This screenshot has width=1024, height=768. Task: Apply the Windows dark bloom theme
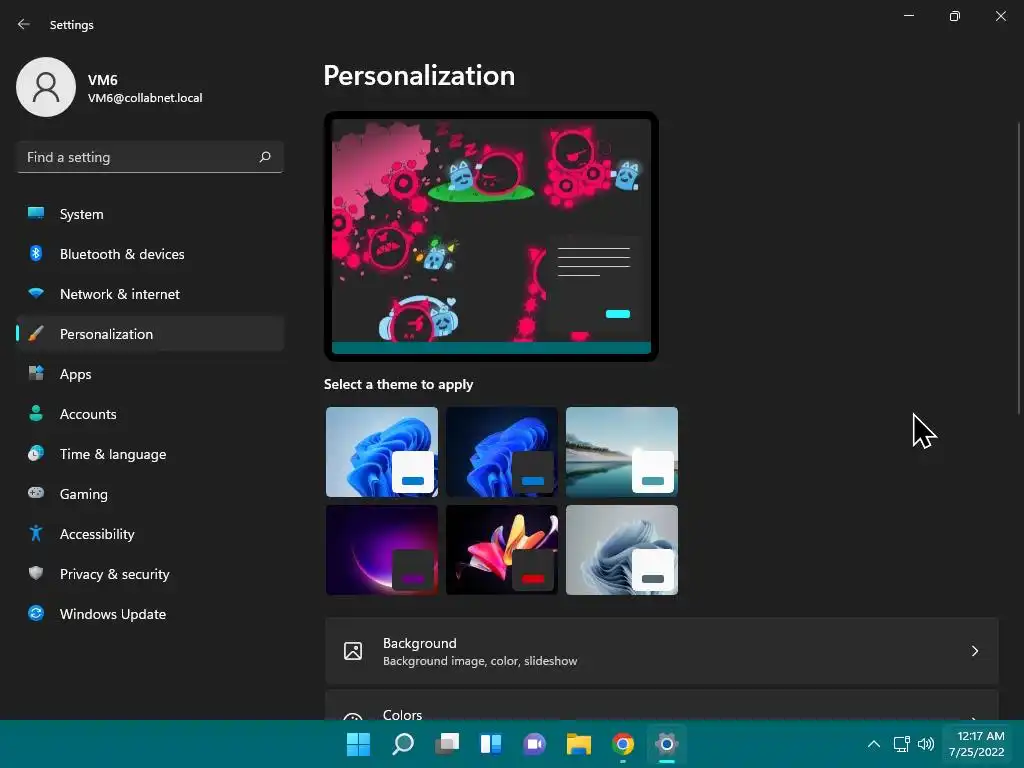coord(502,452)
